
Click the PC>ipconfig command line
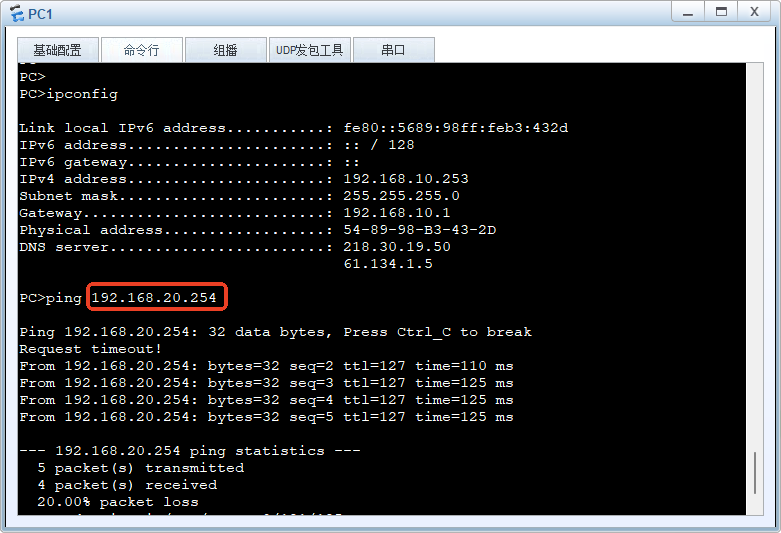(x=69, y=94)
